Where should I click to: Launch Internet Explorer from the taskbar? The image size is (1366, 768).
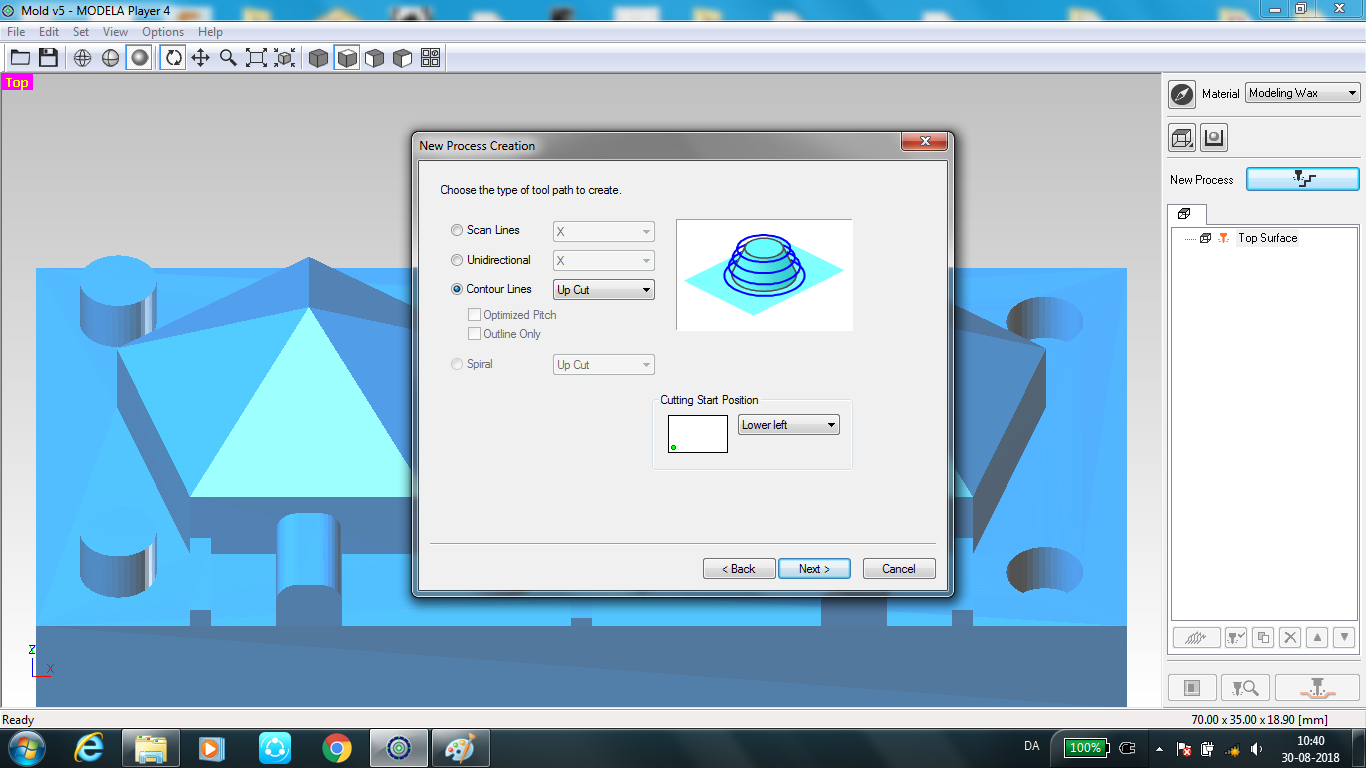click(90, 748)
